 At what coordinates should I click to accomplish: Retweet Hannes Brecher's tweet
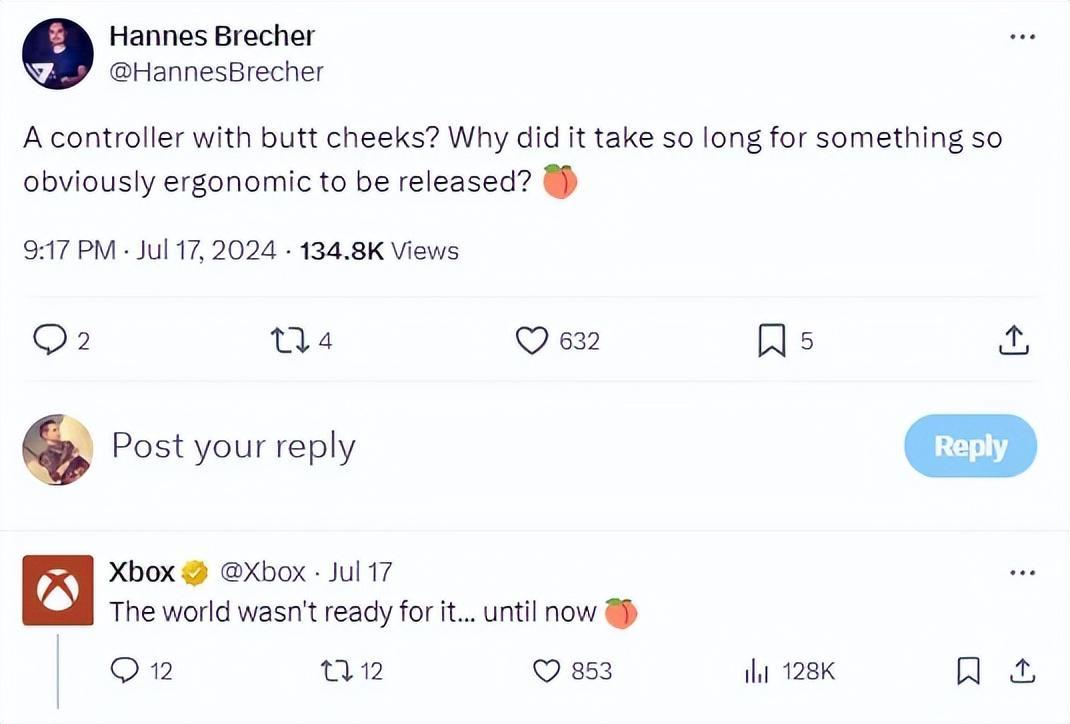(289, 341)
